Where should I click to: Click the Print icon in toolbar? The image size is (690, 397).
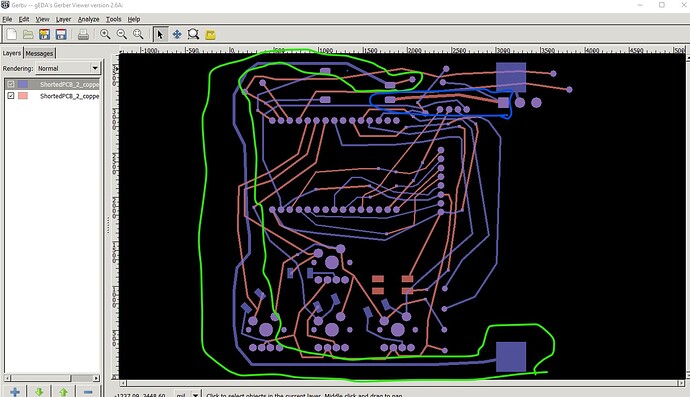[x=83, y=34]
